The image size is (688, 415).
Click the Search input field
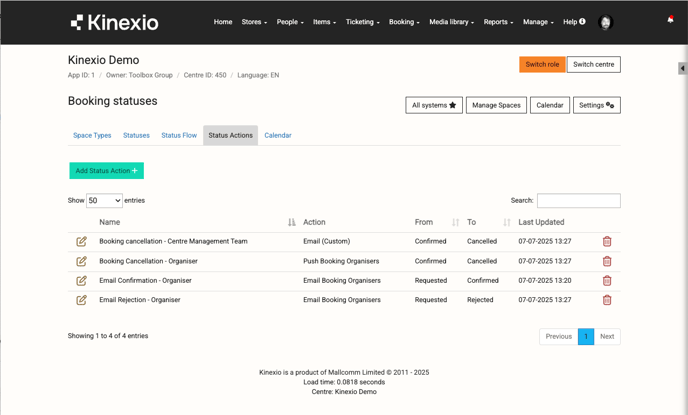(x=578, y=201)
